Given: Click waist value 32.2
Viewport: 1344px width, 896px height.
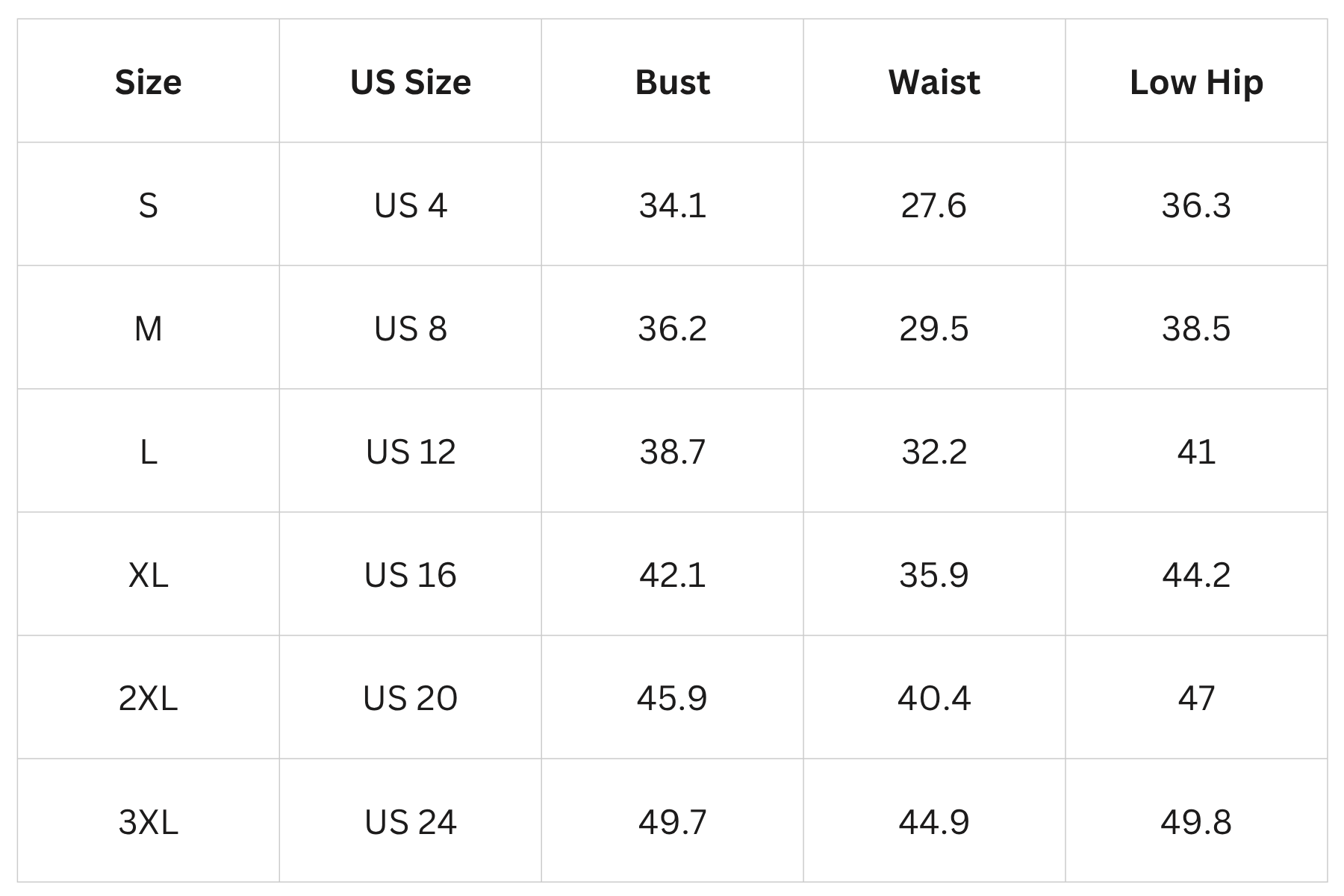Looking at the screenshot, I should tap(934, 452).
